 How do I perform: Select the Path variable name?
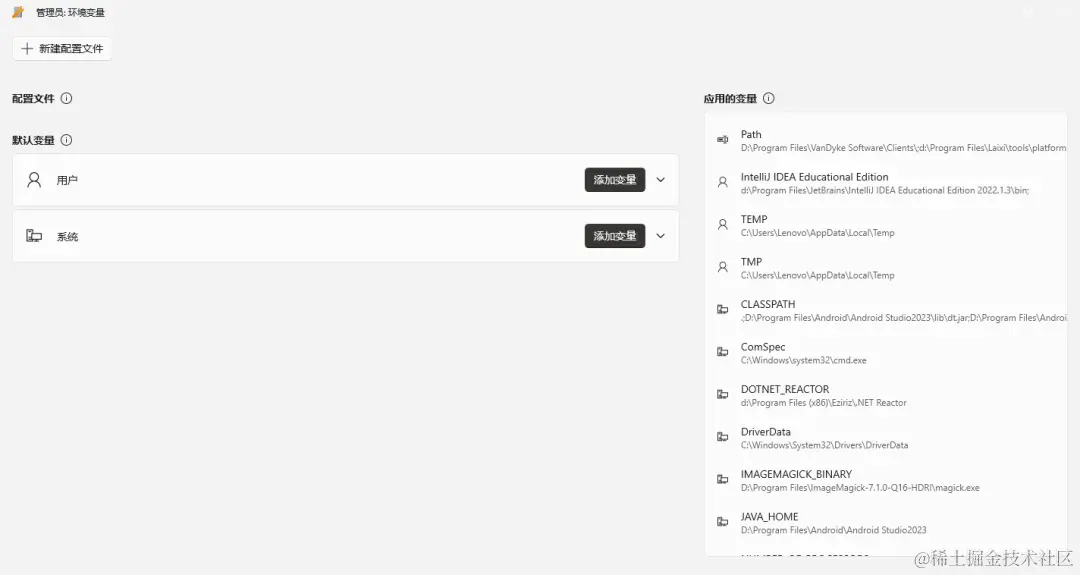[x=751, y=134]
